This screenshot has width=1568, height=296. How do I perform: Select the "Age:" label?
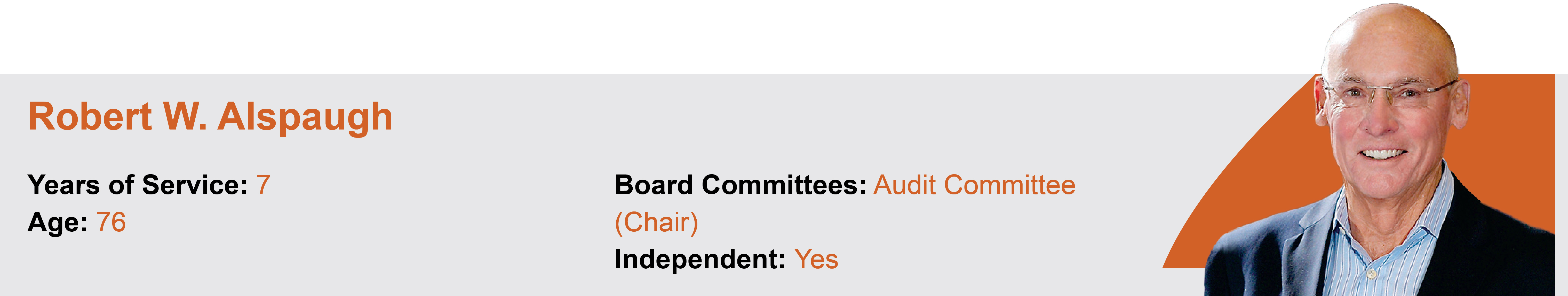(57, 222)
